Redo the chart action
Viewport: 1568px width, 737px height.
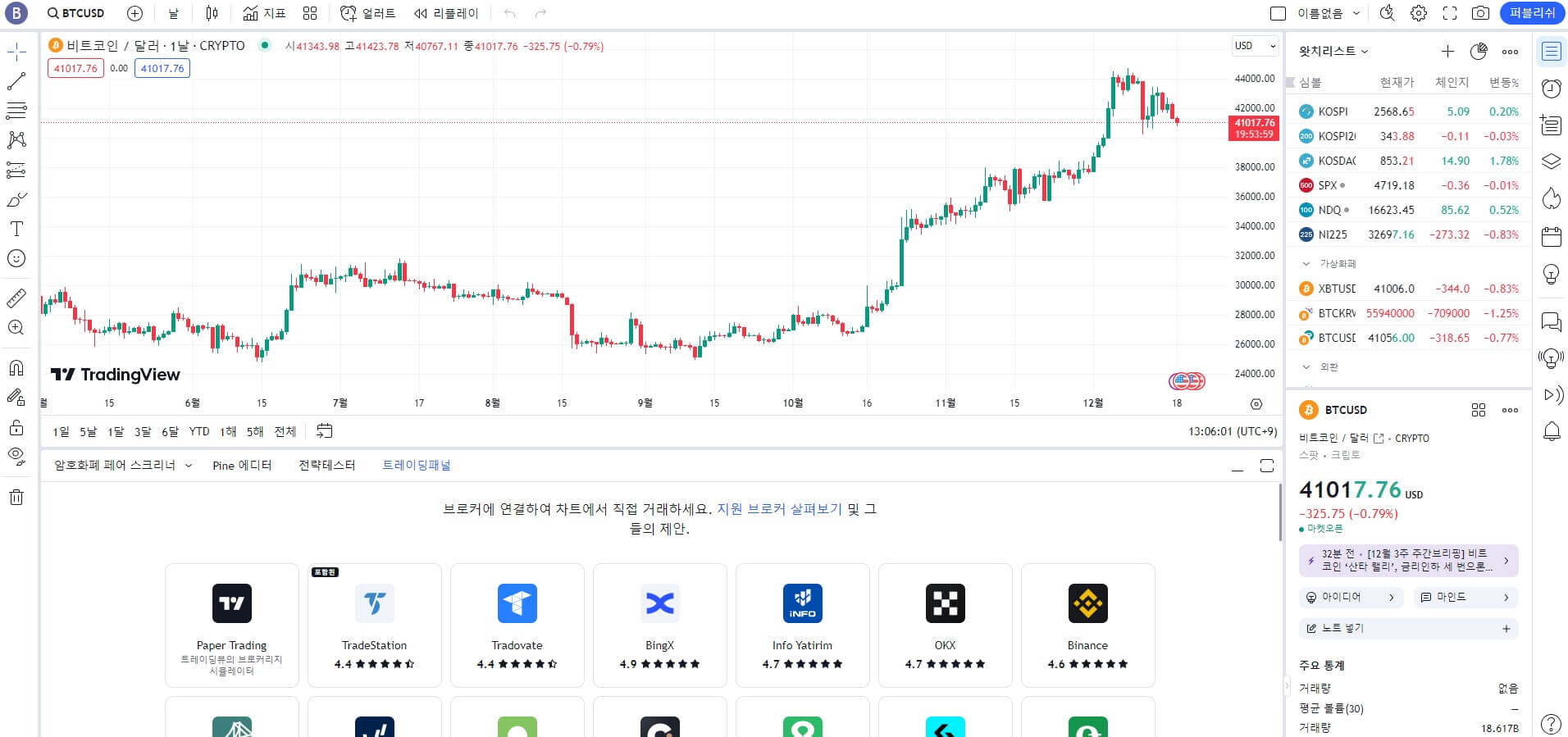pyautogui.click(x=540, y=13)
